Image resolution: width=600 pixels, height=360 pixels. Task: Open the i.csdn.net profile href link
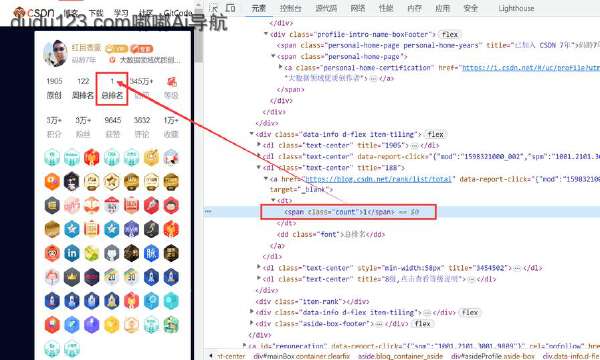[x=531, y=68]
